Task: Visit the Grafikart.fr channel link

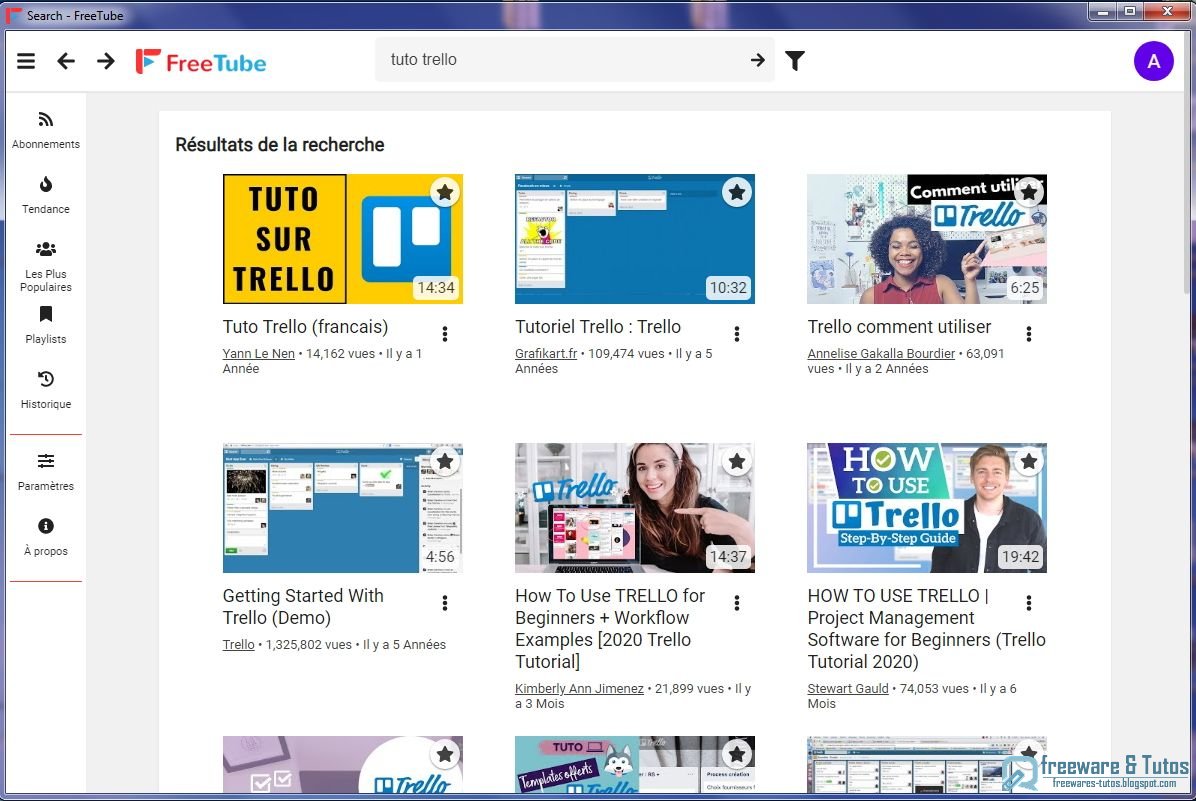Action: click(545, 352)
